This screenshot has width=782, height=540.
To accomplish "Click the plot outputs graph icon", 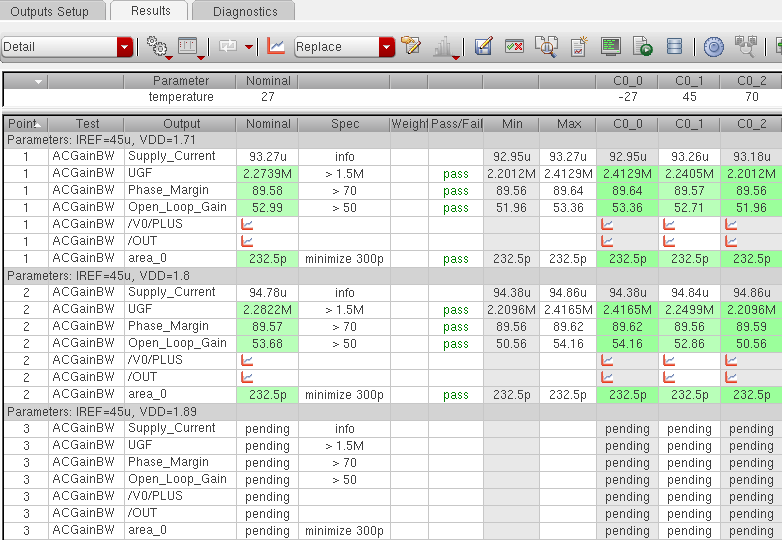I will tap(275, 46).
